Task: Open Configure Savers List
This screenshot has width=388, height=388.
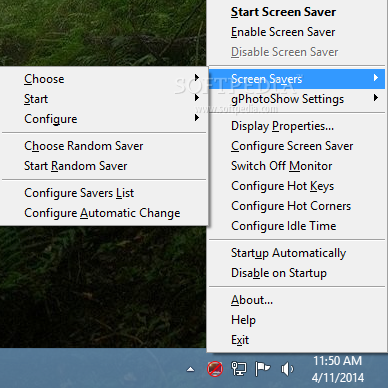Action: [x=104, y=193]
